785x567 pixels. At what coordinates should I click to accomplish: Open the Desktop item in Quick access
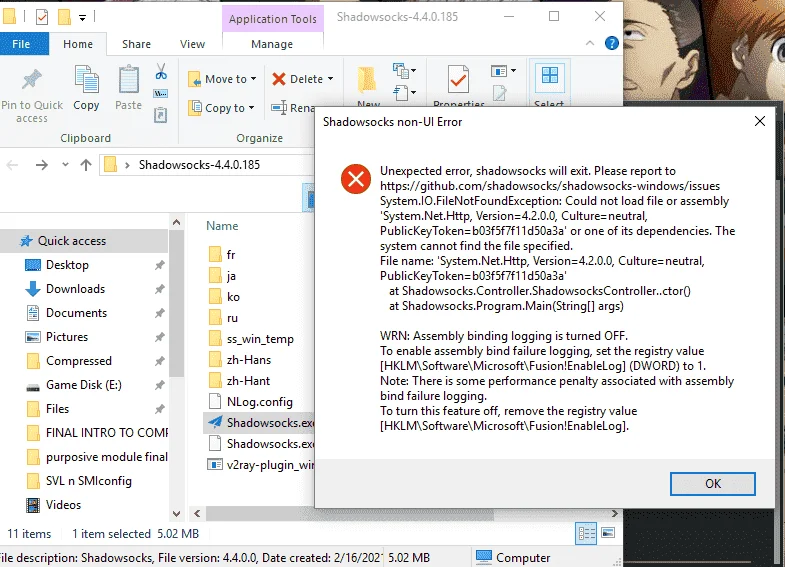[x=67, y=265]
